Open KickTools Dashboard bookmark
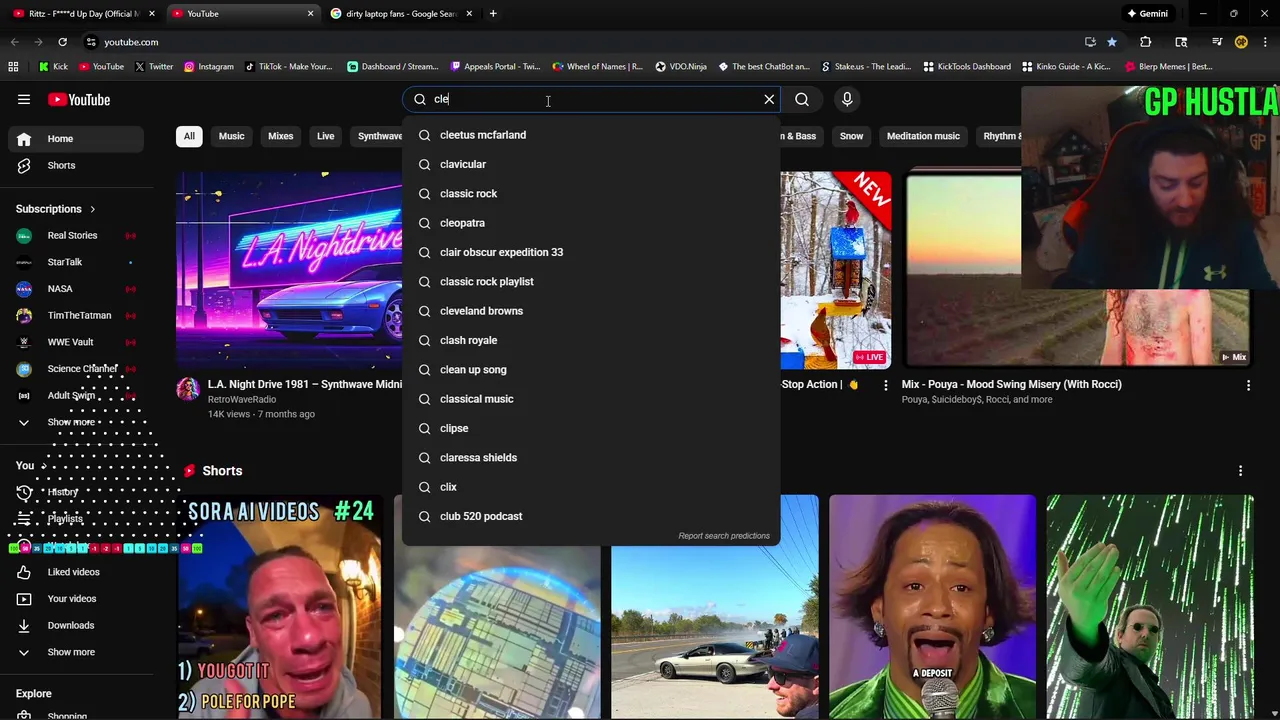1280x720 pixels. tap(966, 67)
